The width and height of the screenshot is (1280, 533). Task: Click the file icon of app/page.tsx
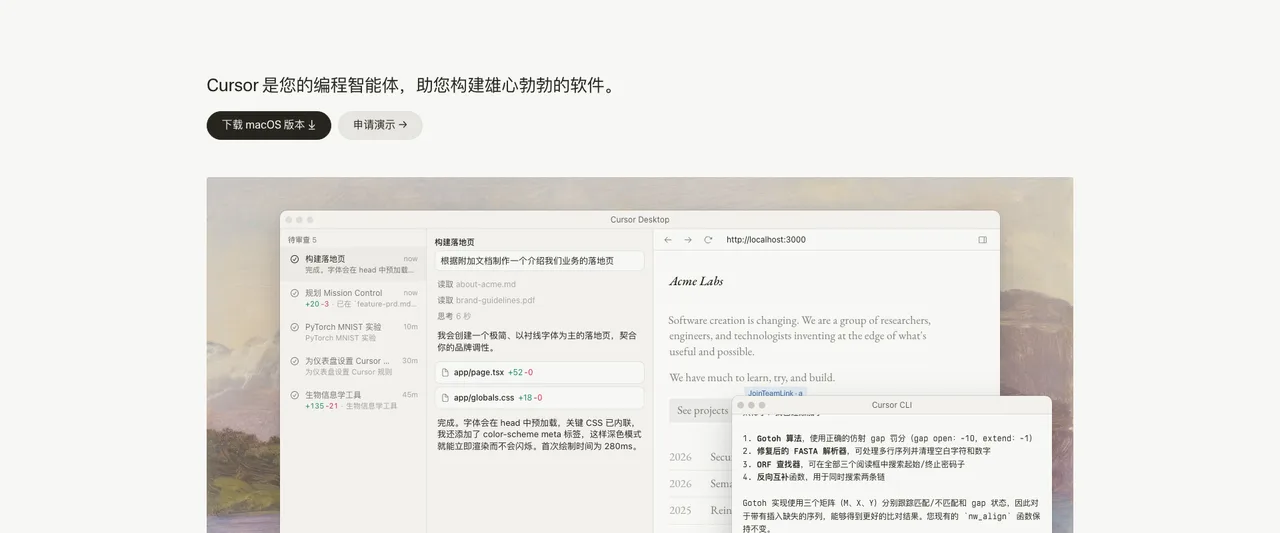coord(445,372)
